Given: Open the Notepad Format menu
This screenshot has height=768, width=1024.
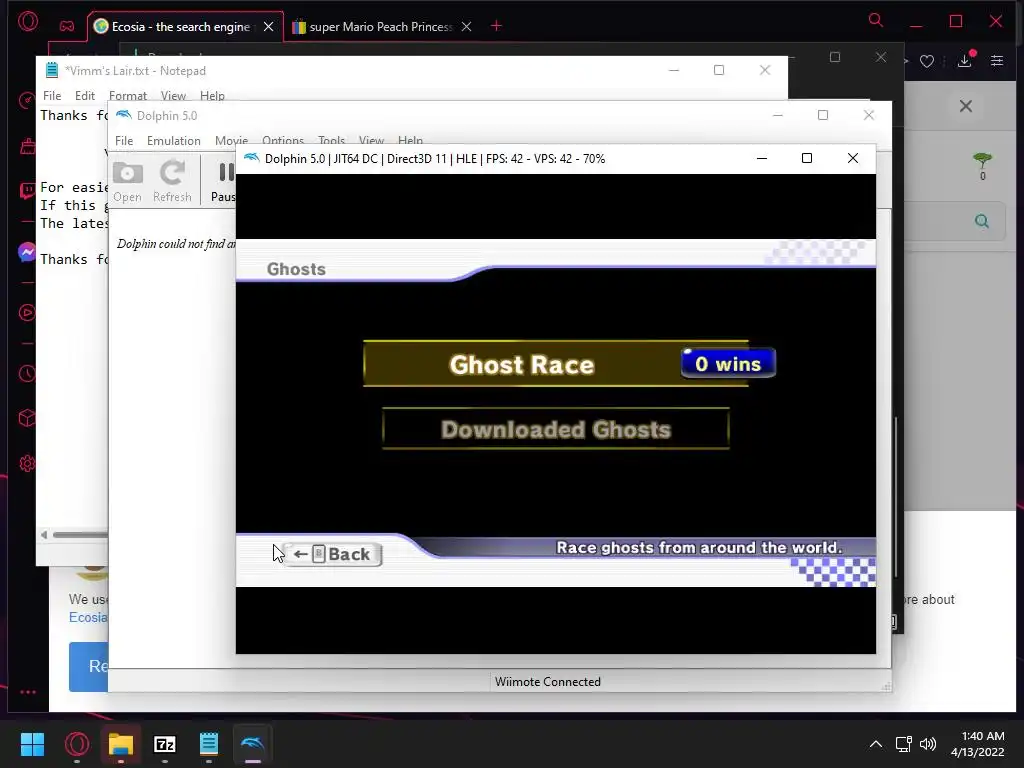Looking at the screenshot, I should click(128, 96).
